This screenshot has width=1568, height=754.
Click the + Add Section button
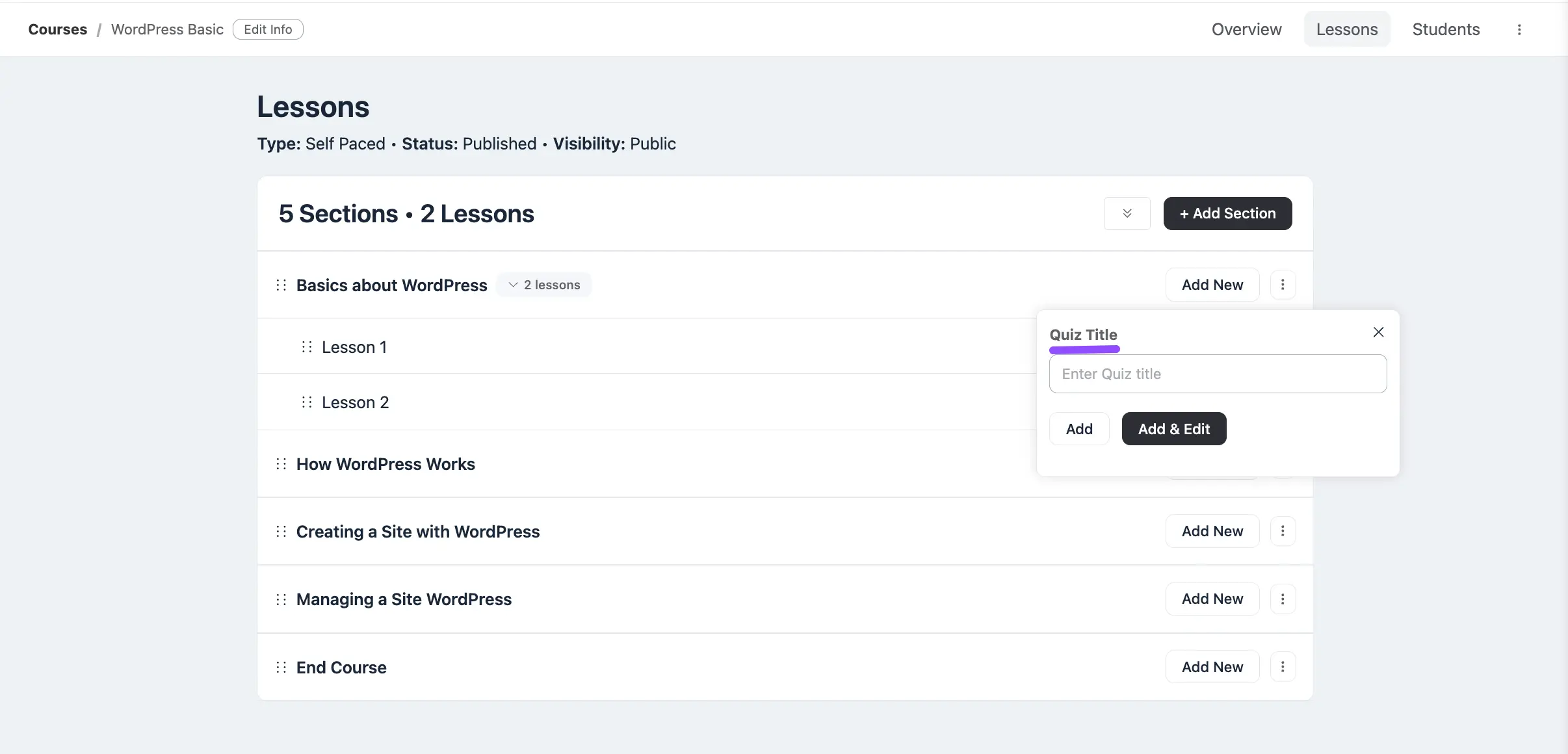(1227, 213)
